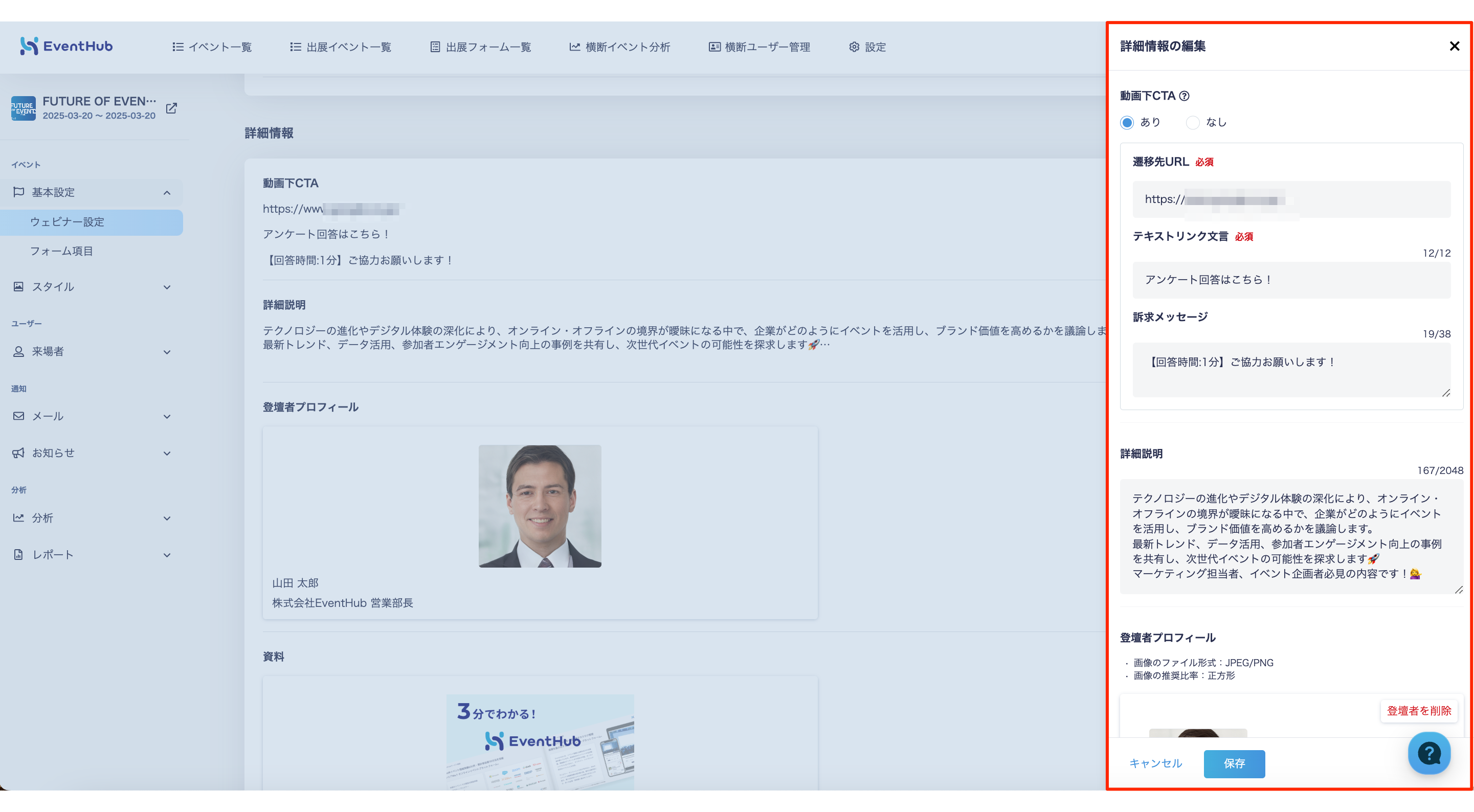Click the 設定 gear icon
The height and width of the screenshot is (812, 1474).
[x=854, y=47]
